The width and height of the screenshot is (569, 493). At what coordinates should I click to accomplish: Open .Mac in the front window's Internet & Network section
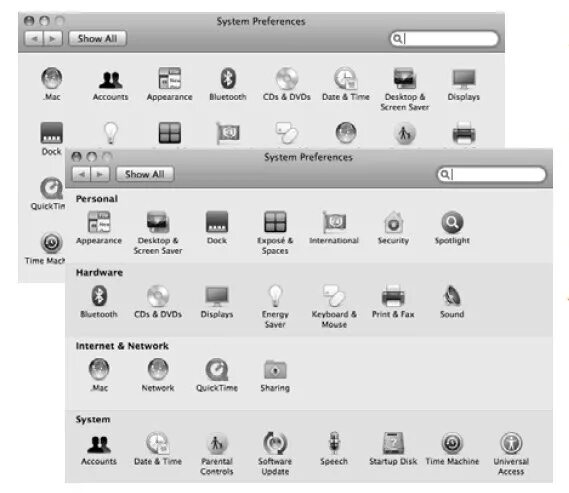click(x=99, y=375)
